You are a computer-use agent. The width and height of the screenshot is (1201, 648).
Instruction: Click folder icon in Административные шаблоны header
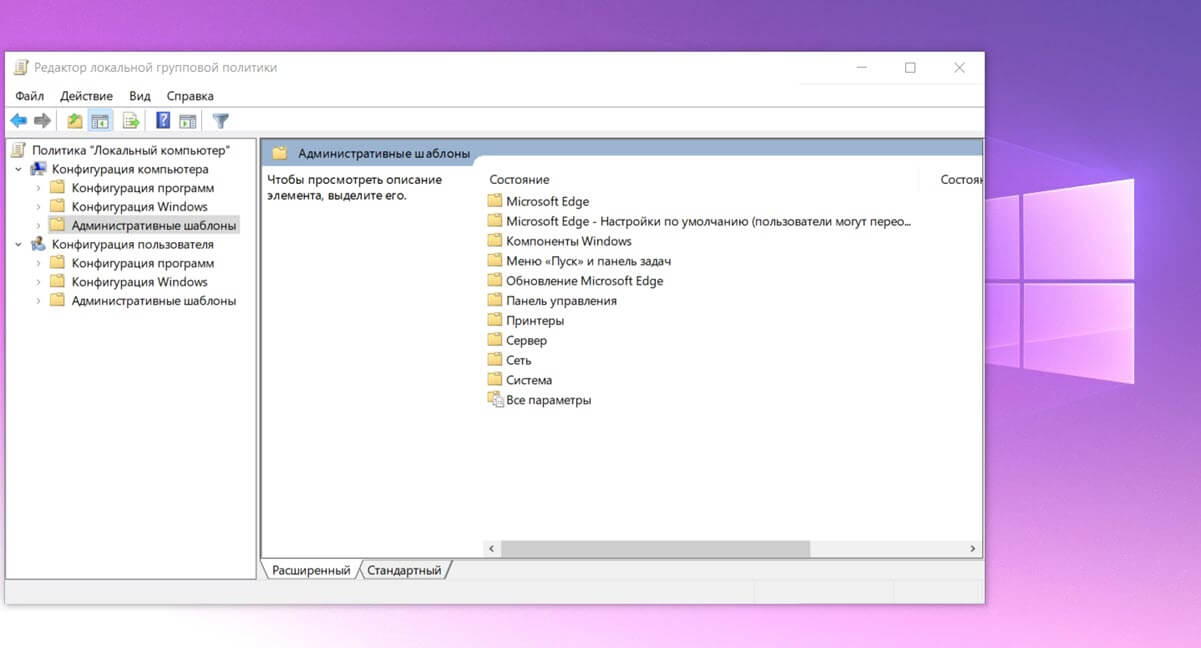point(280,154)
